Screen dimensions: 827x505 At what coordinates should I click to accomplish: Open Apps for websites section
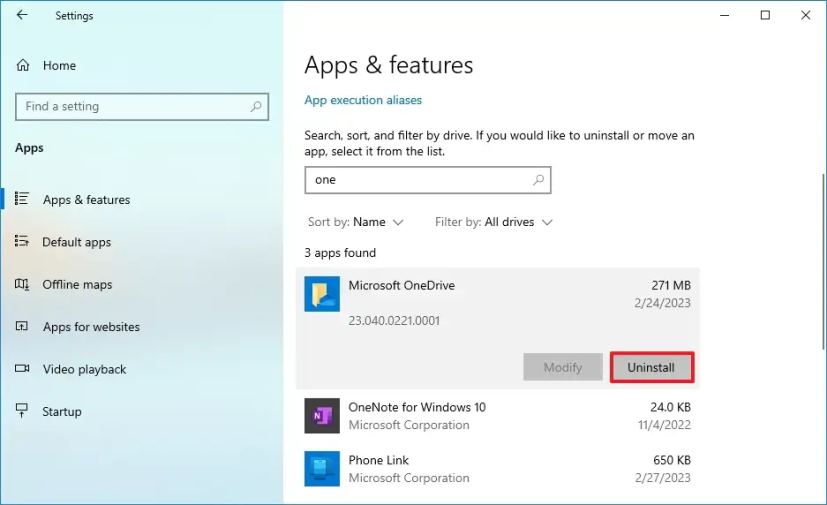coord(91,327)
